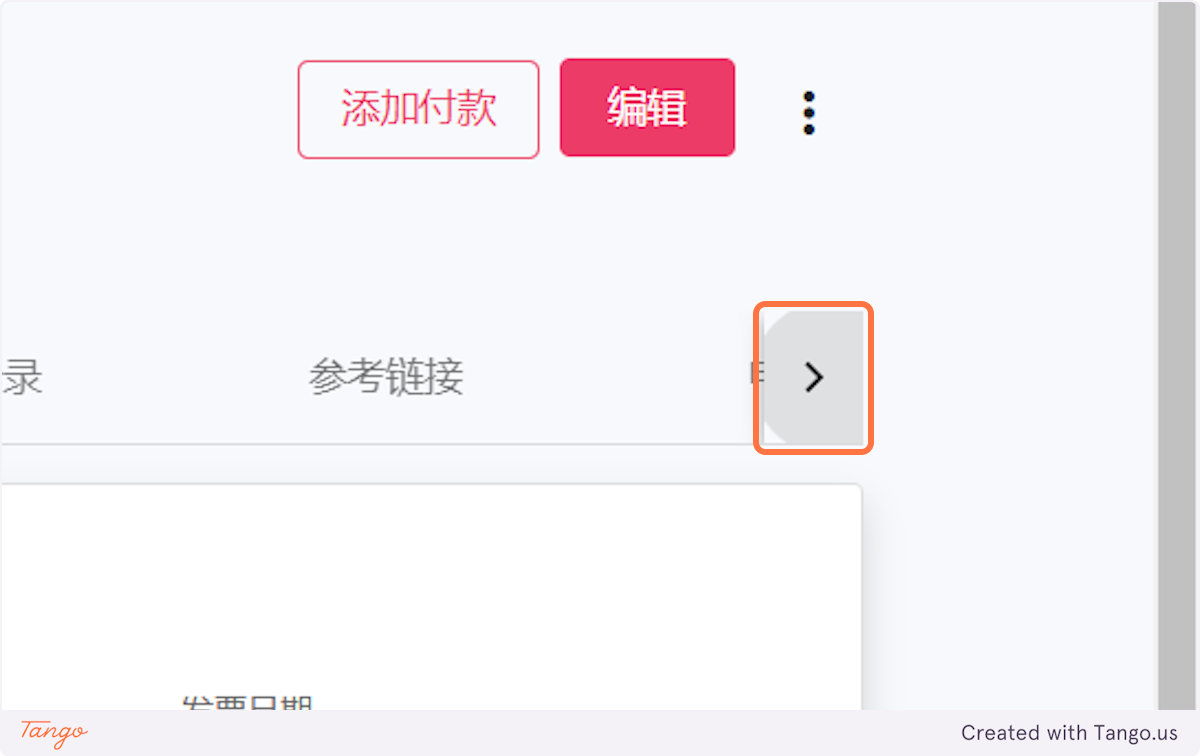Switch to the partially visible 录 tab

tap(21, 378)
